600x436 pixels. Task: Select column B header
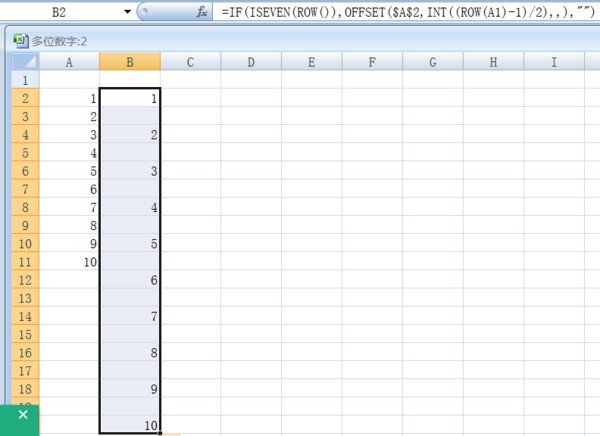tap(130, 62)
